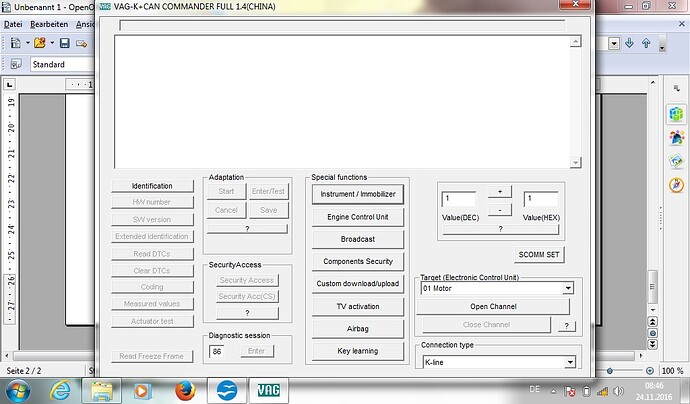Image resolution: width=690 pixels, height=404 pixels.
Task: Open Instrument / Immobilizer special function
Action: tap(358, 194)
